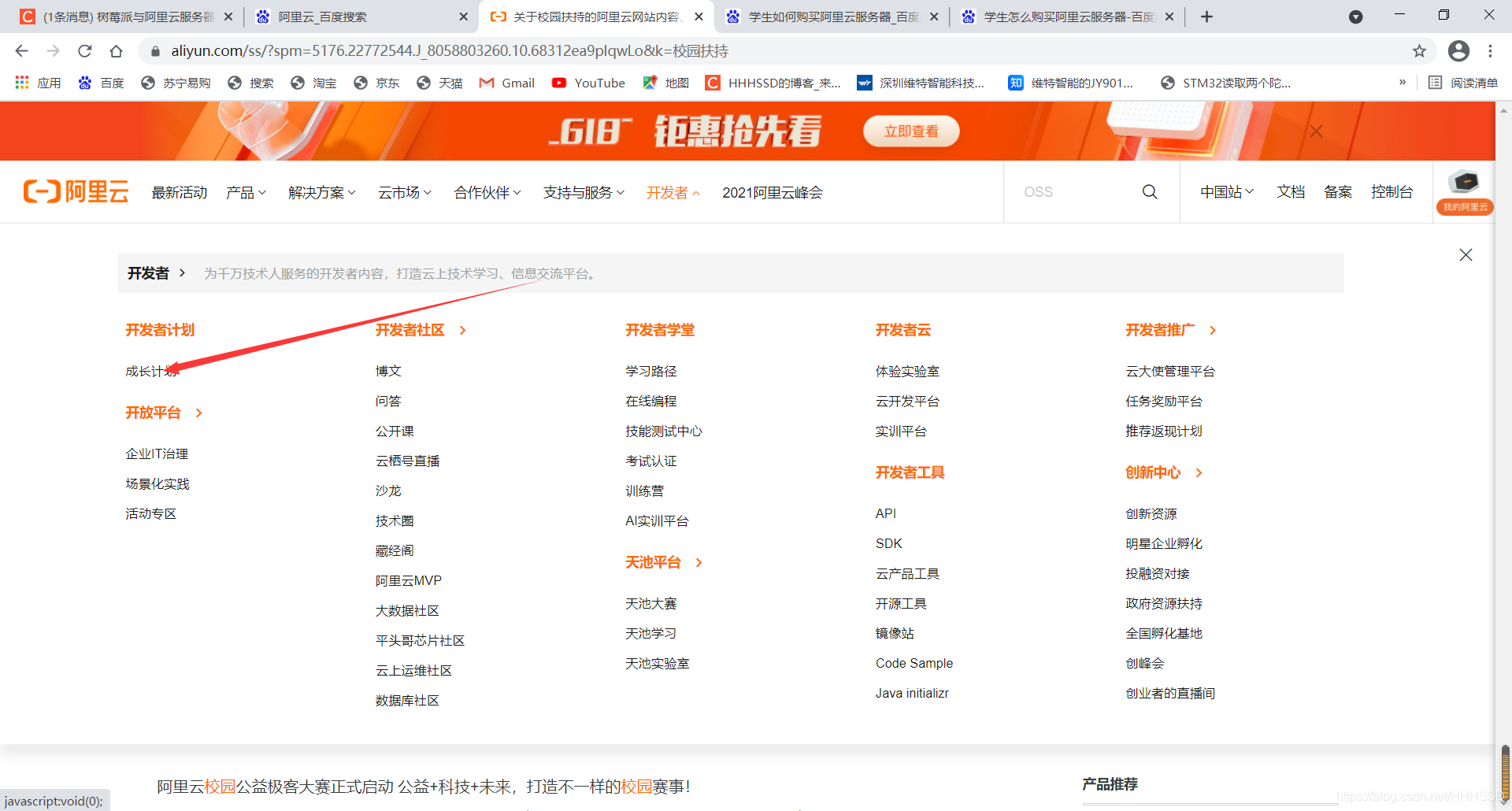Open the Gmail bookmark
The height and width of the screenshot is (811, 1512).
(x=506, y=83)
